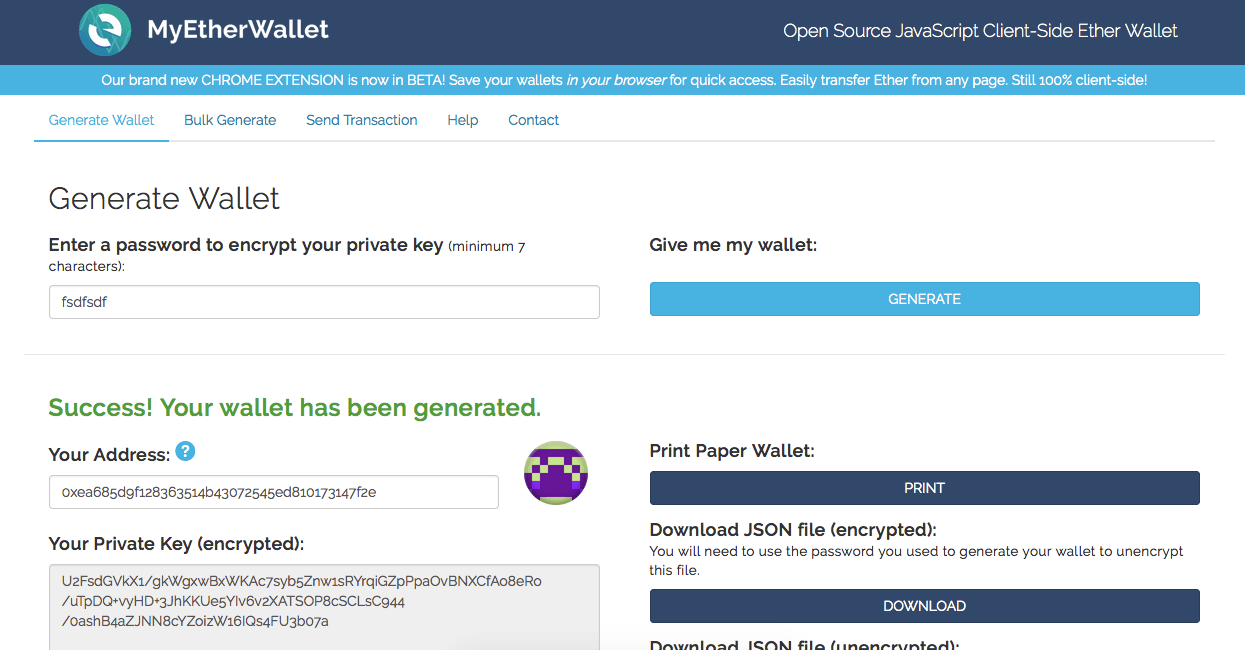The image size is (1245, 650).
Task: Select the password input showing fsdfsdf
Action: click(324, 302)
